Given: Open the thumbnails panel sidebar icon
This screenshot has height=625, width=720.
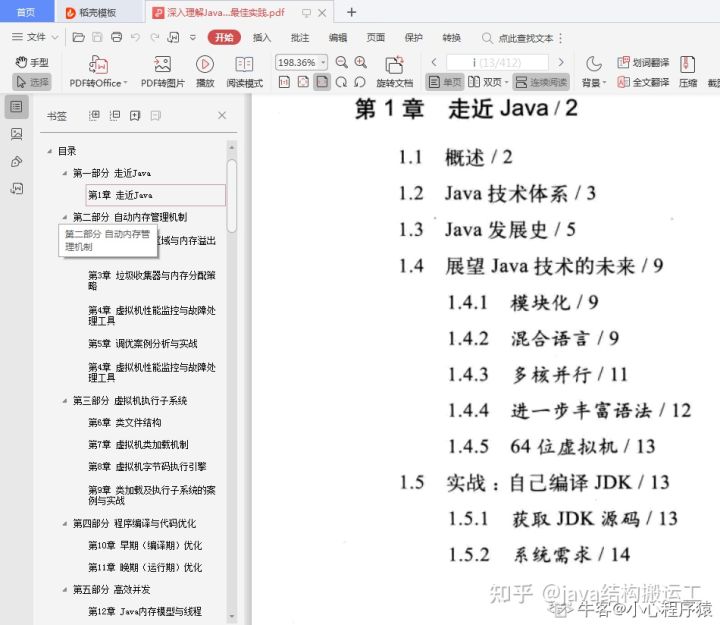Looking at the screenshot, I should click(17, 134).
